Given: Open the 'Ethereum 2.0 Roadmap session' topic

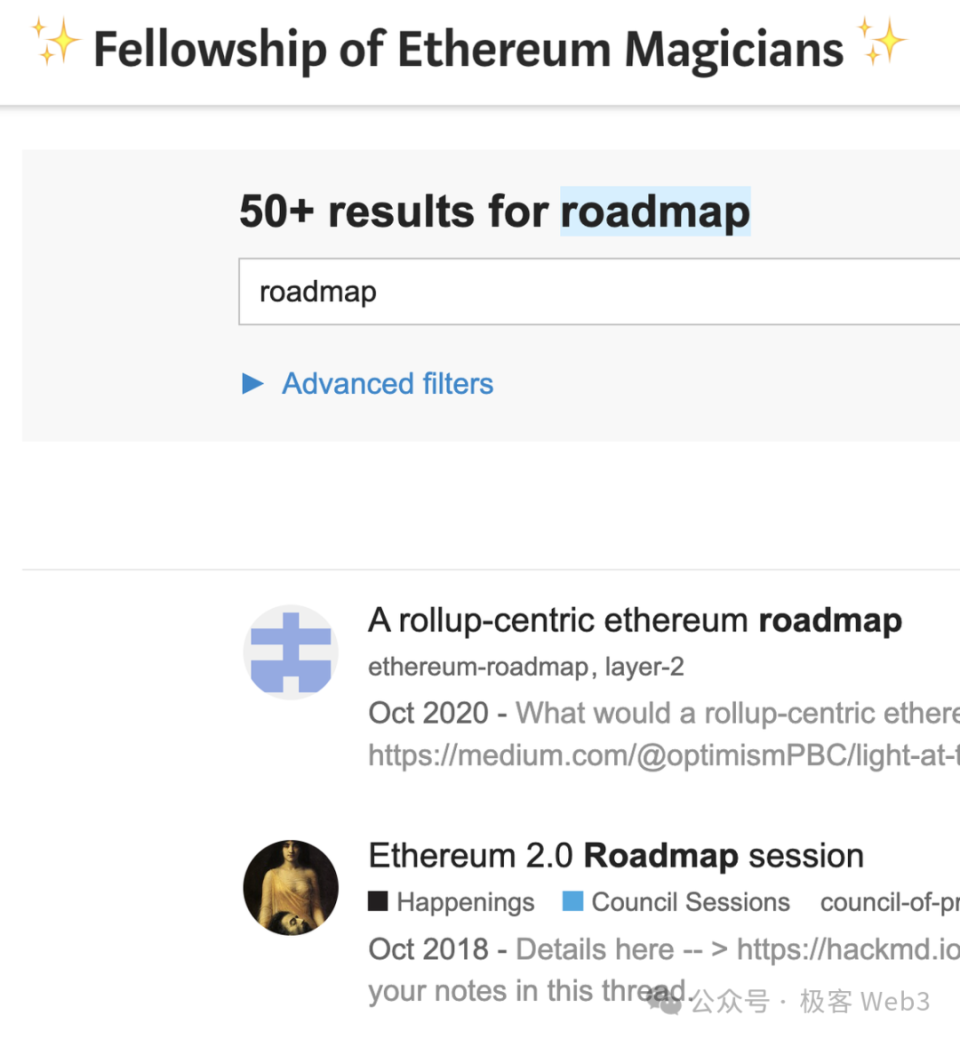Looking at the screenshot, I should coord(615,855).
